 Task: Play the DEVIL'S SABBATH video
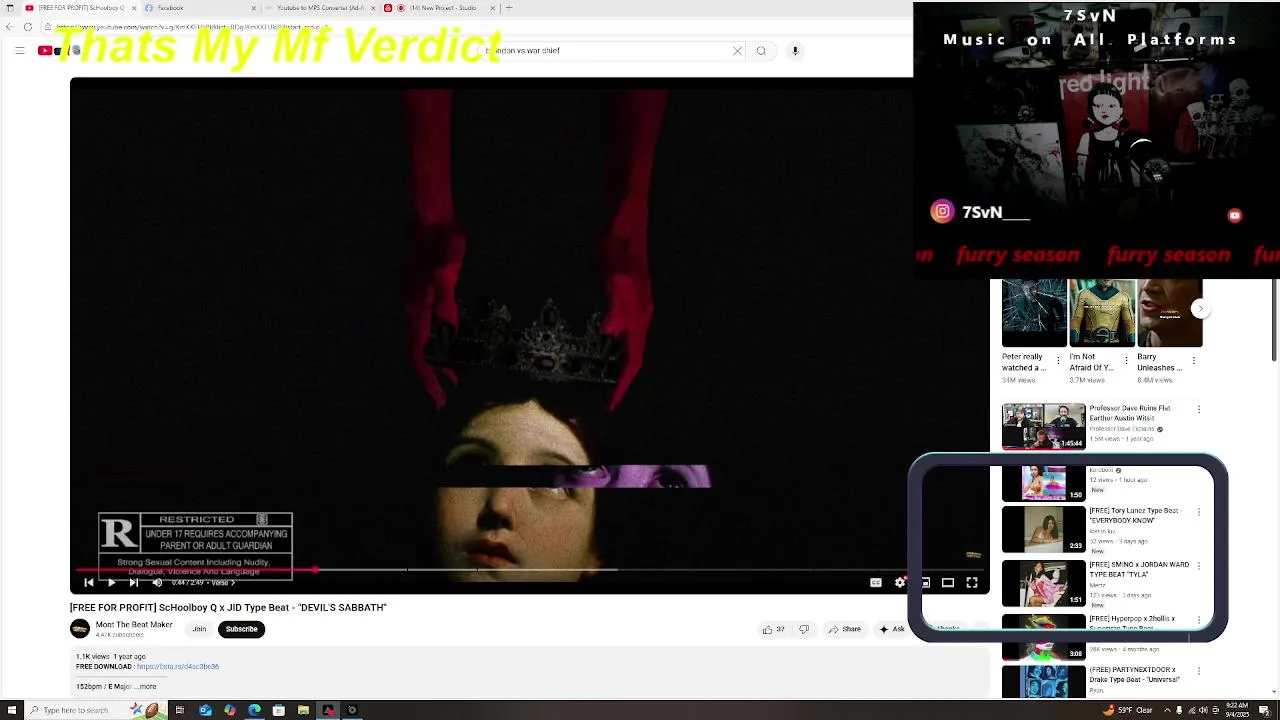[111, 582]
